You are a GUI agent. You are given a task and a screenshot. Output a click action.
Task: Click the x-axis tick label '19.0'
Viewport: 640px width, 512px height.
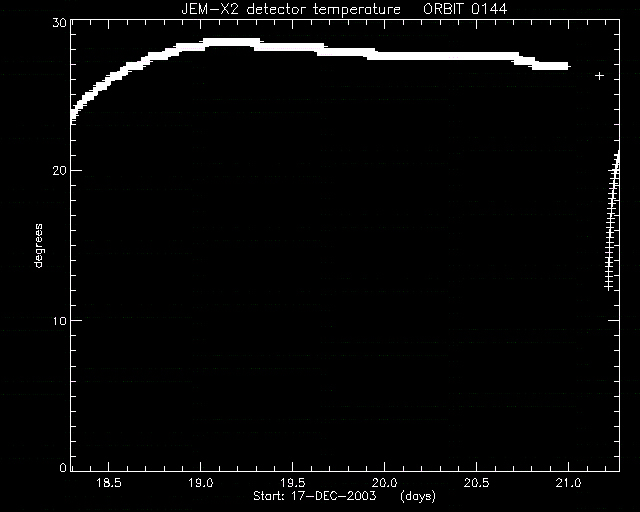pyautogui.click(x=201, y=483)
